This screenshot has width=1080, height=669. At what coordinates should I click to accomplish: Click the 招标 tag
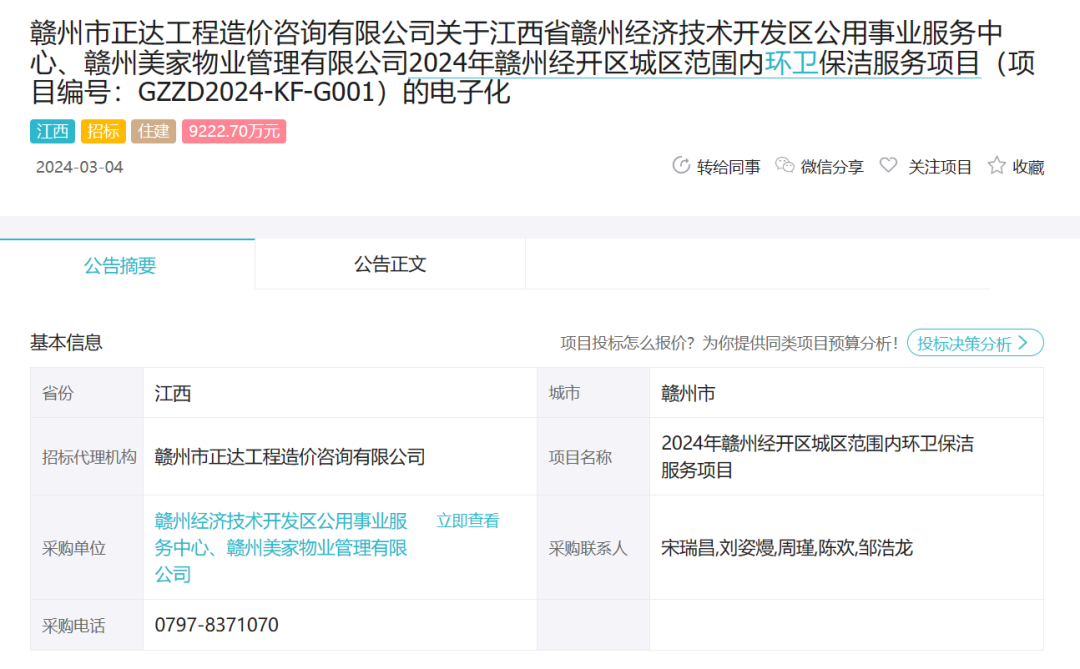103,131
